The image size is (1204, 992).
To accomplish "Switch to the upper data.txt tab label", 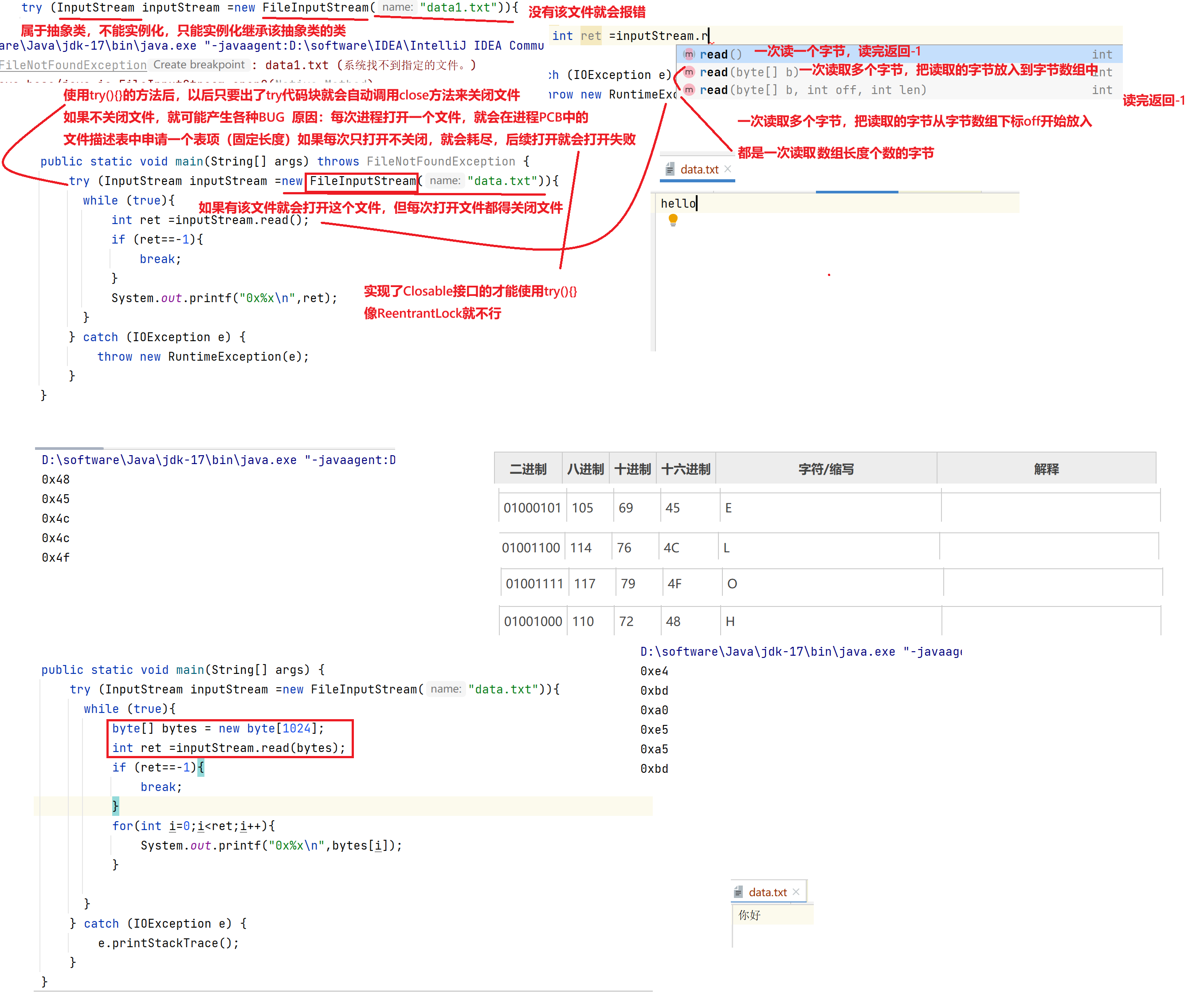I will coord(699,170).
